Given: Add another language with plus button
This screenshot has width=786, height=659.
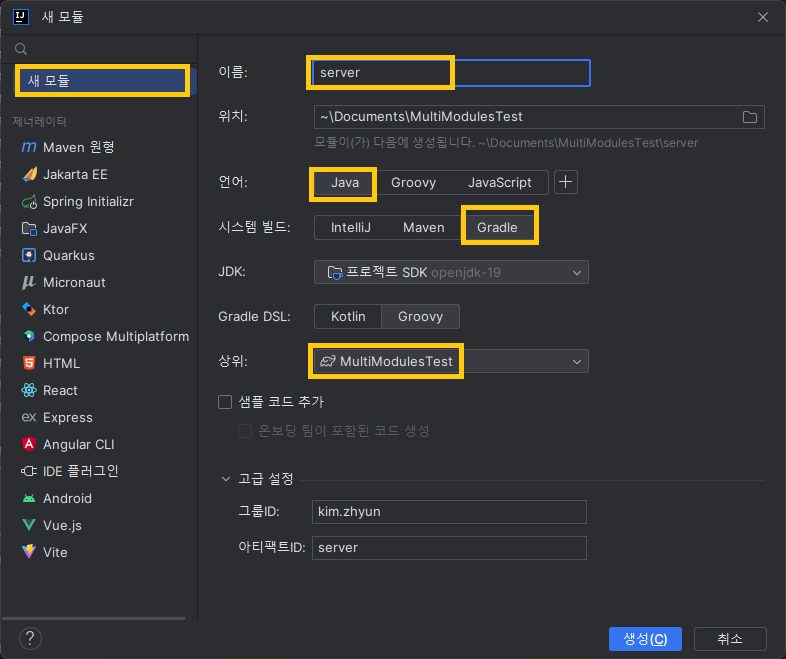Looking at the screenshot, I should [565, 182].
